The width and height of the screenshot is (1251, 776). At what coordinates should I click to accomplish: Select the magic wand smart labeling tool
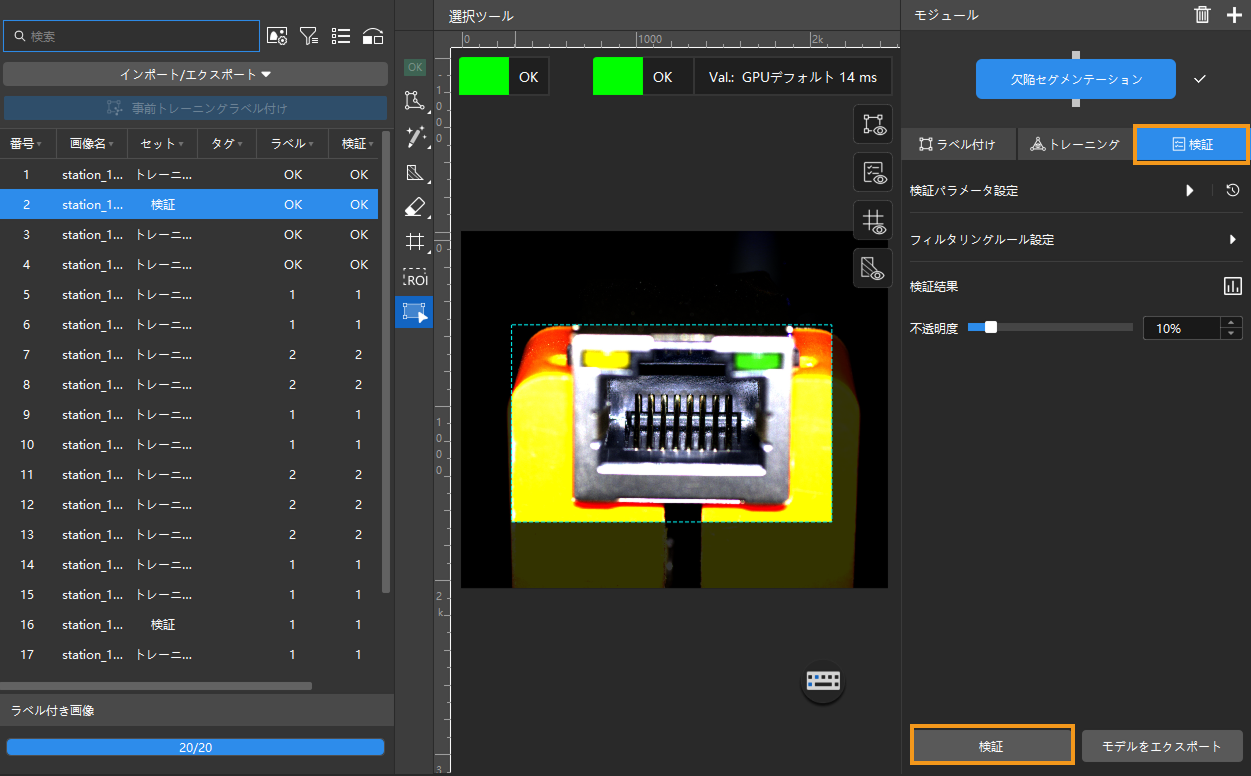click(414, 137)
